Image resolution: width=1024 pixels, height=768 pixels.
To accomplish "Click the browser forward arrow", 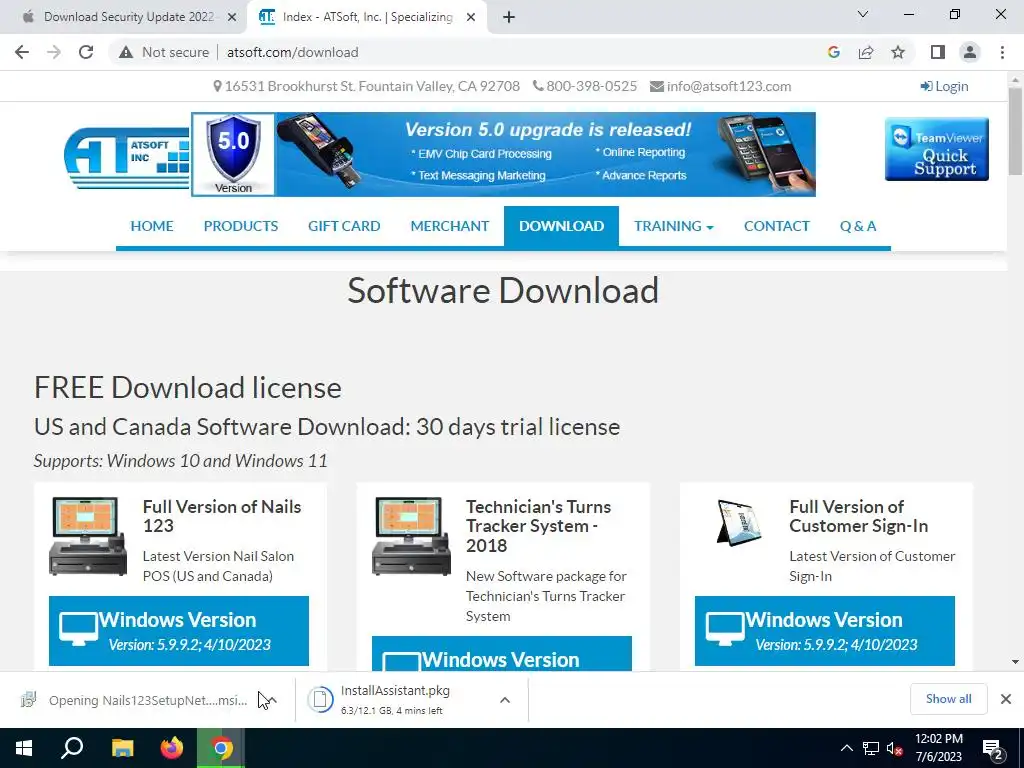I will click(54, 52).
